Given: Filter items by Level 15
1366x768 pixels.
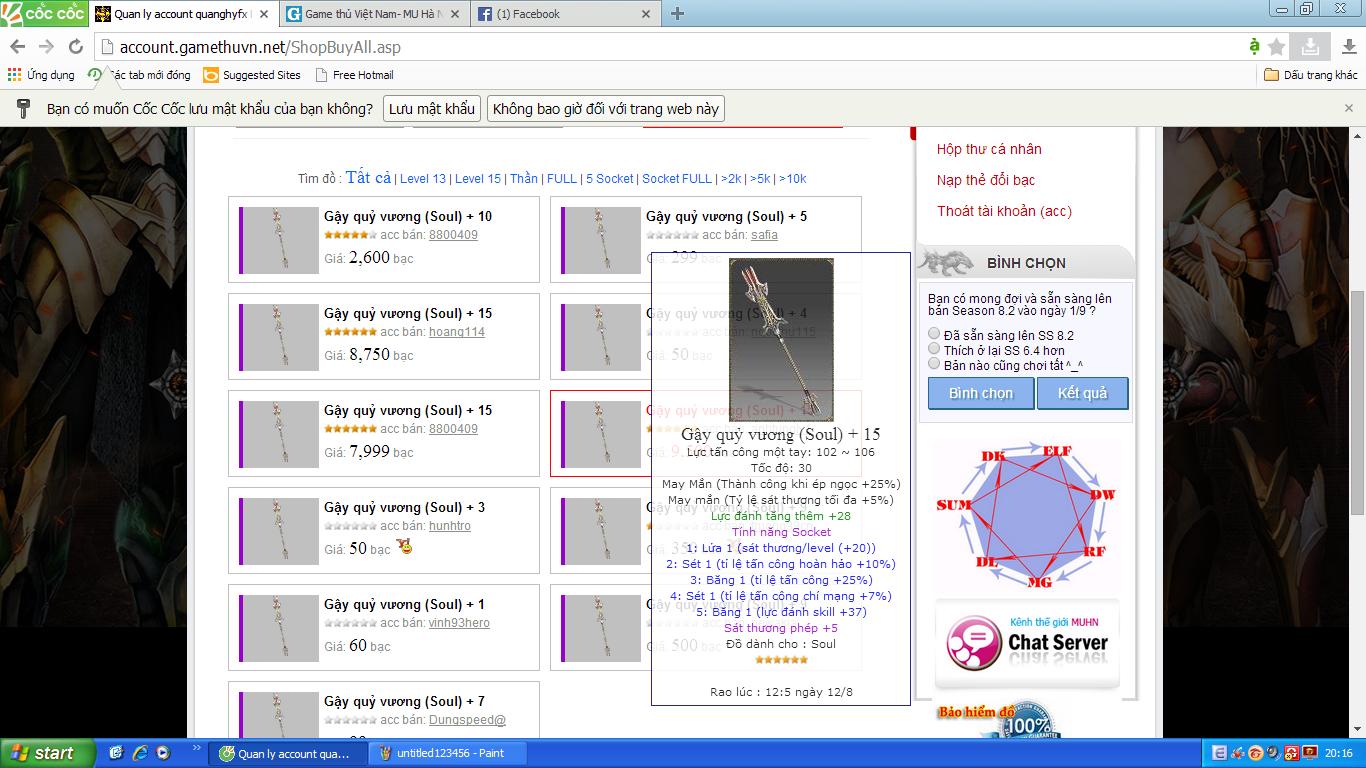Looking at the screenshot, I should coord(478,178).
